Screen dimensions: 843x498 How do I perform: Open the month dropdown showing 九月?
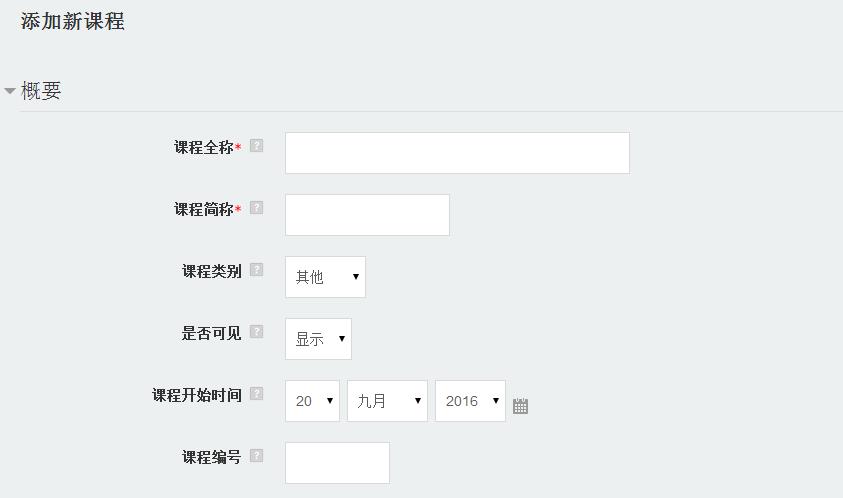(387, 401)
